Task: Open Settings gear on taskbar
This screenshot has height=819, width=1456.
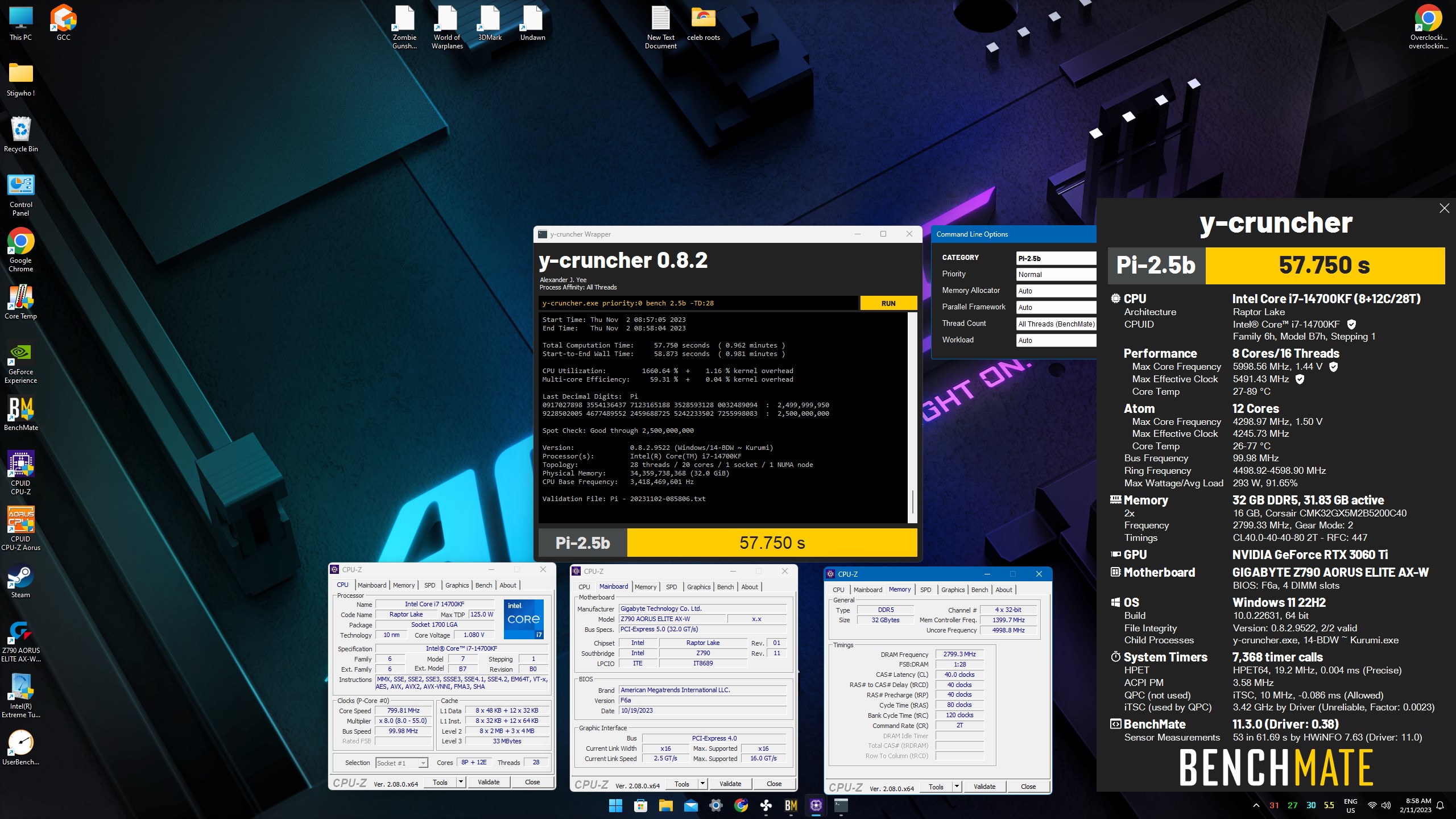Action: click(715, 805)
